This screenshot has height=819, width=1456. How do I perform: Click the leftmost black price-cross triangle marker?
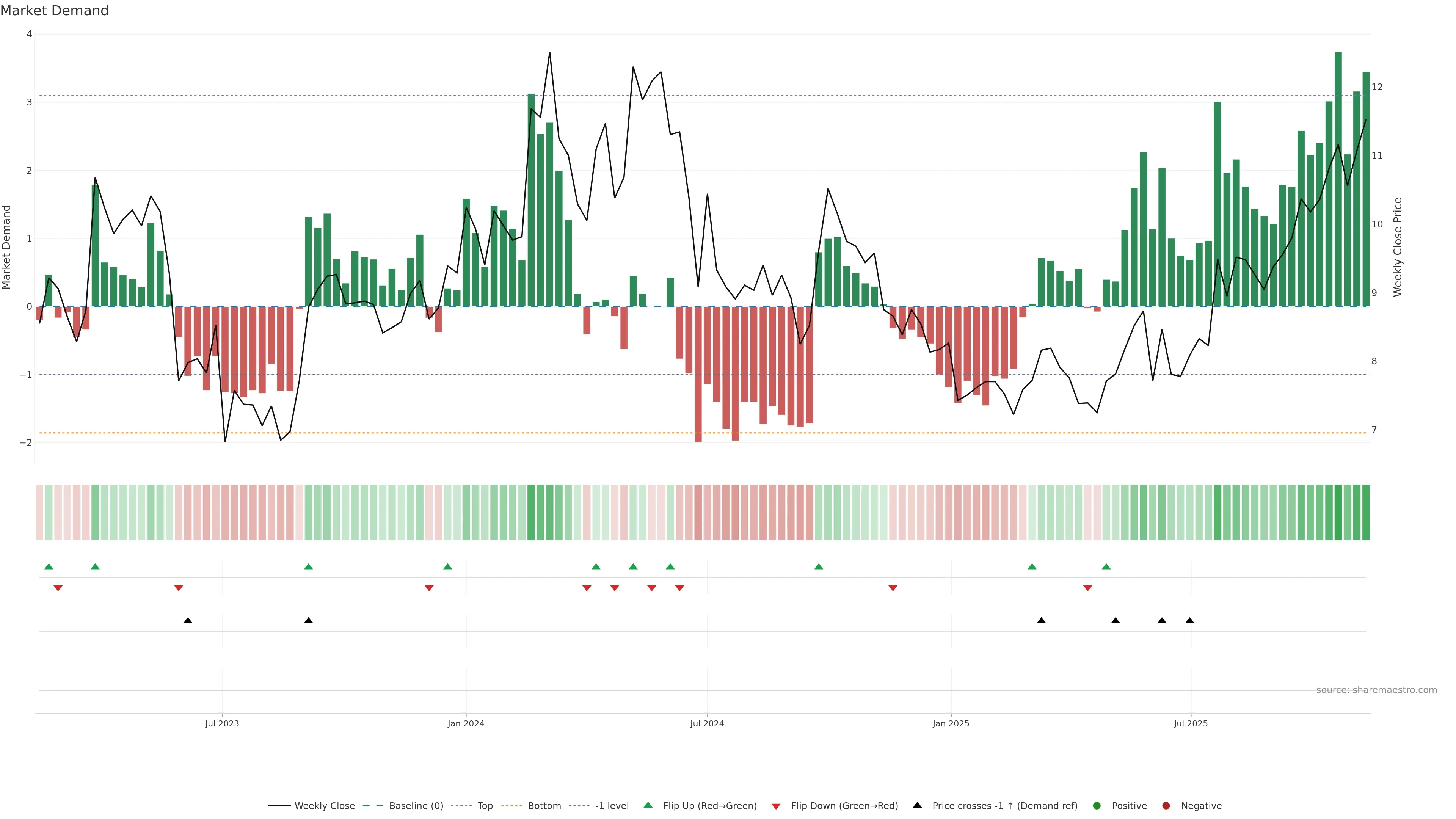click(x=188, y=621)
